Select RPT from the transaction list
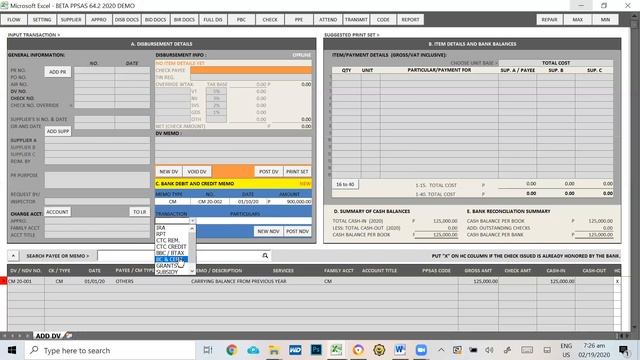640x360 pixels. tap(161, 234)
